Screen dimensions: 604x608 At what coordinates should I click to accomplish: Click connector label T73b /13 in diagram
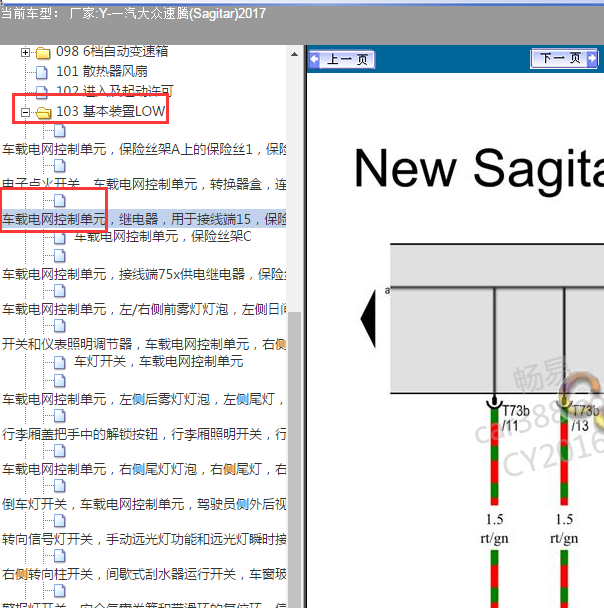pos(585,418)
